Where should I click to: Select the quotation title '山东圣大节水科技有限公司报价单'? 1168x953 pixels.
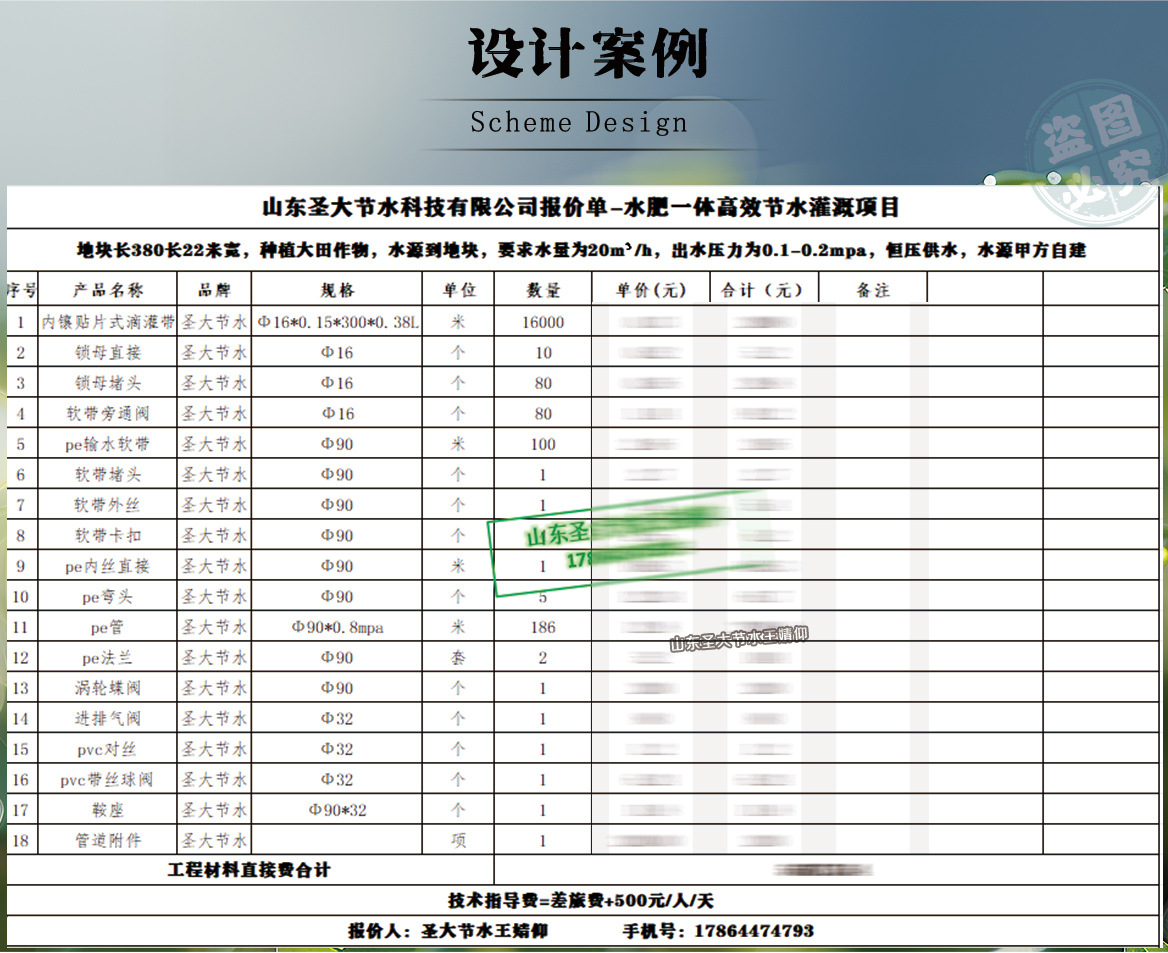pyautogui.click(x=435, y=206)
